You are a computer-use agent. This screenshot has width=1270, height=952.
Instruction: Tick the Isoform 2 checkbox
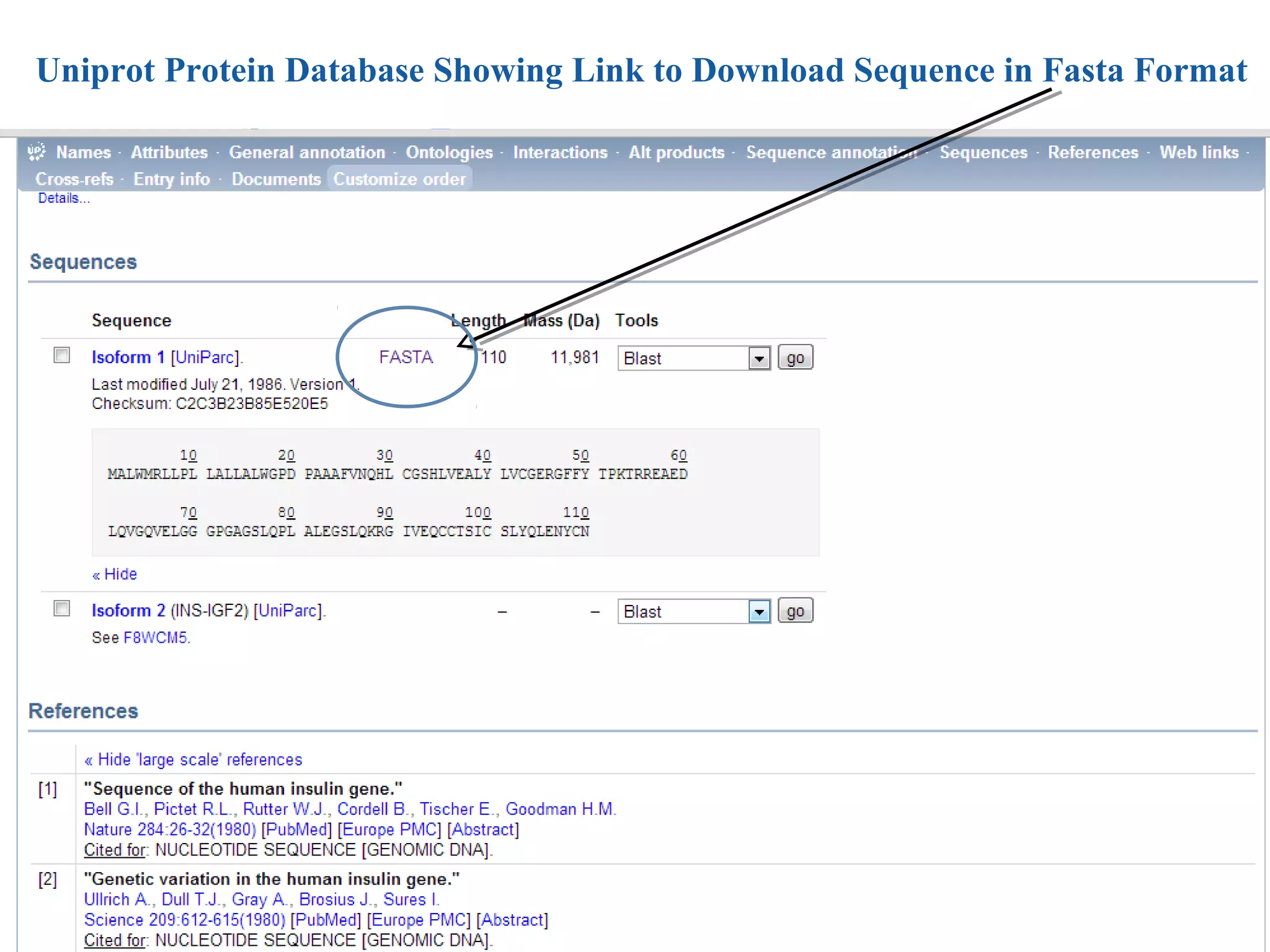point(61,609)
